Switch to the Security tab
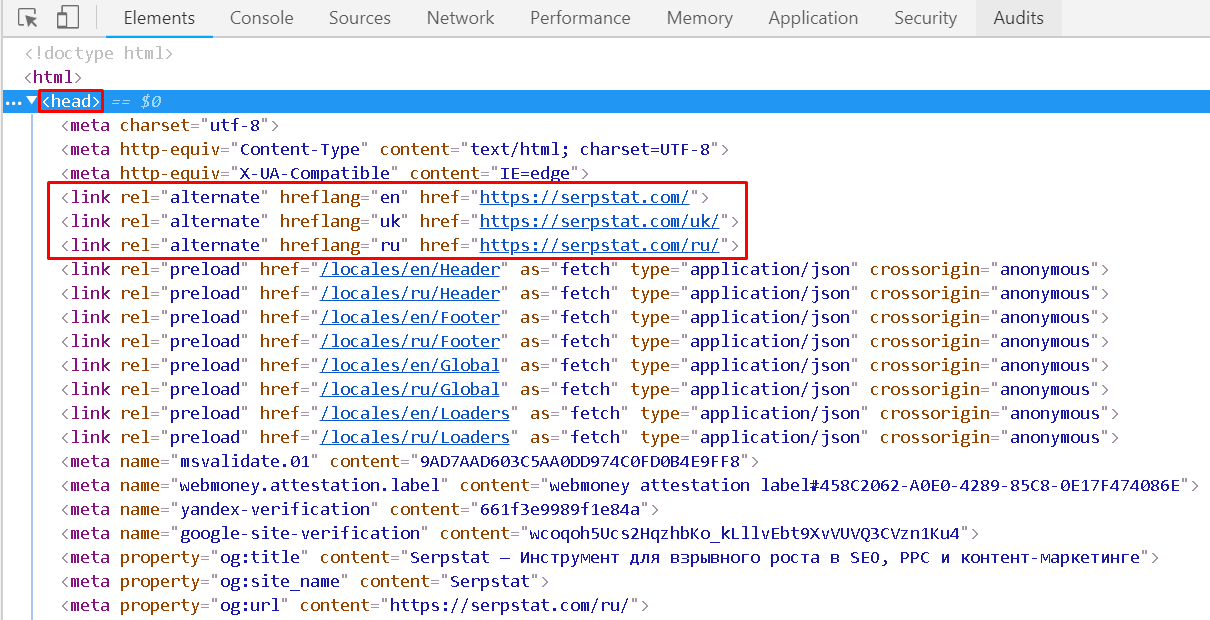 [x=925, y=18]
